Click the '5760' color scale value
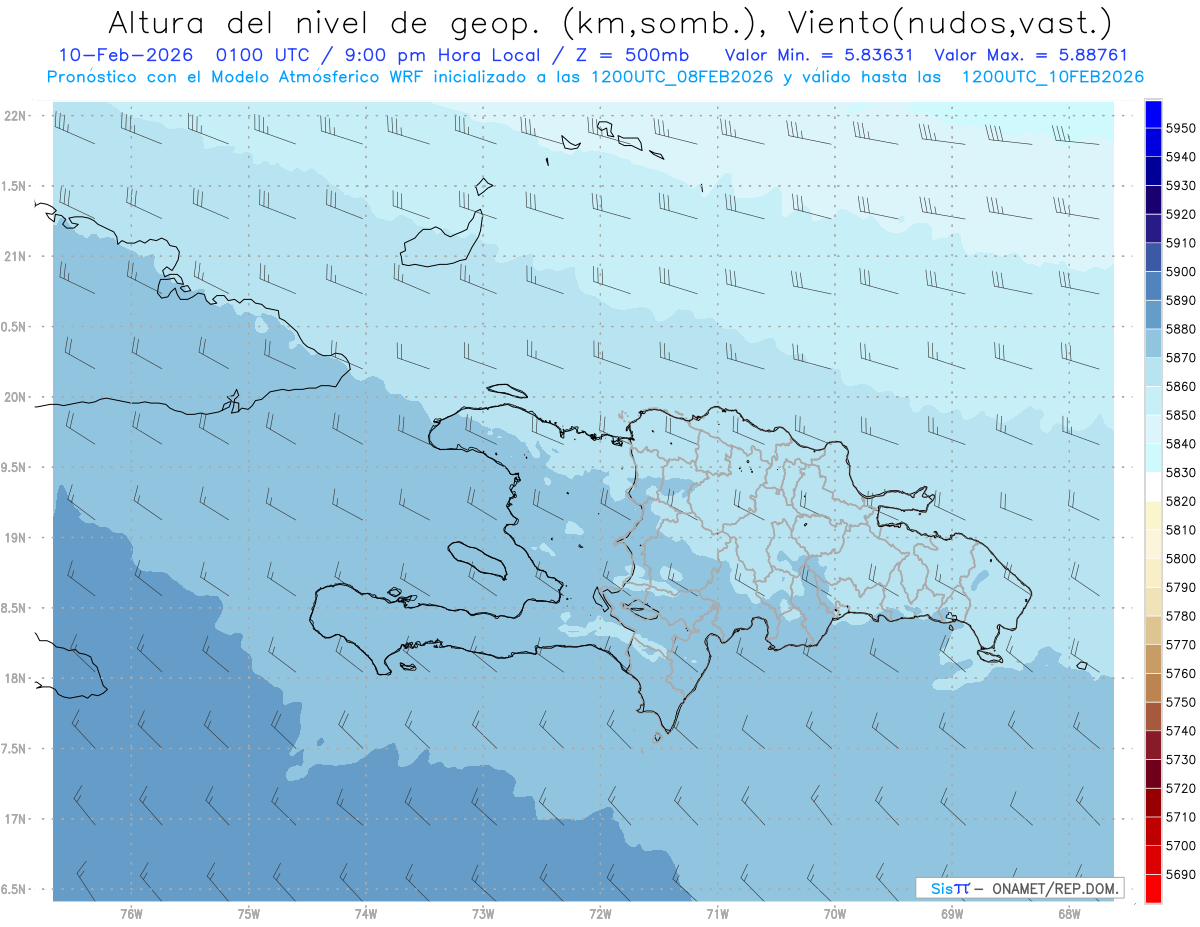 1181,673
